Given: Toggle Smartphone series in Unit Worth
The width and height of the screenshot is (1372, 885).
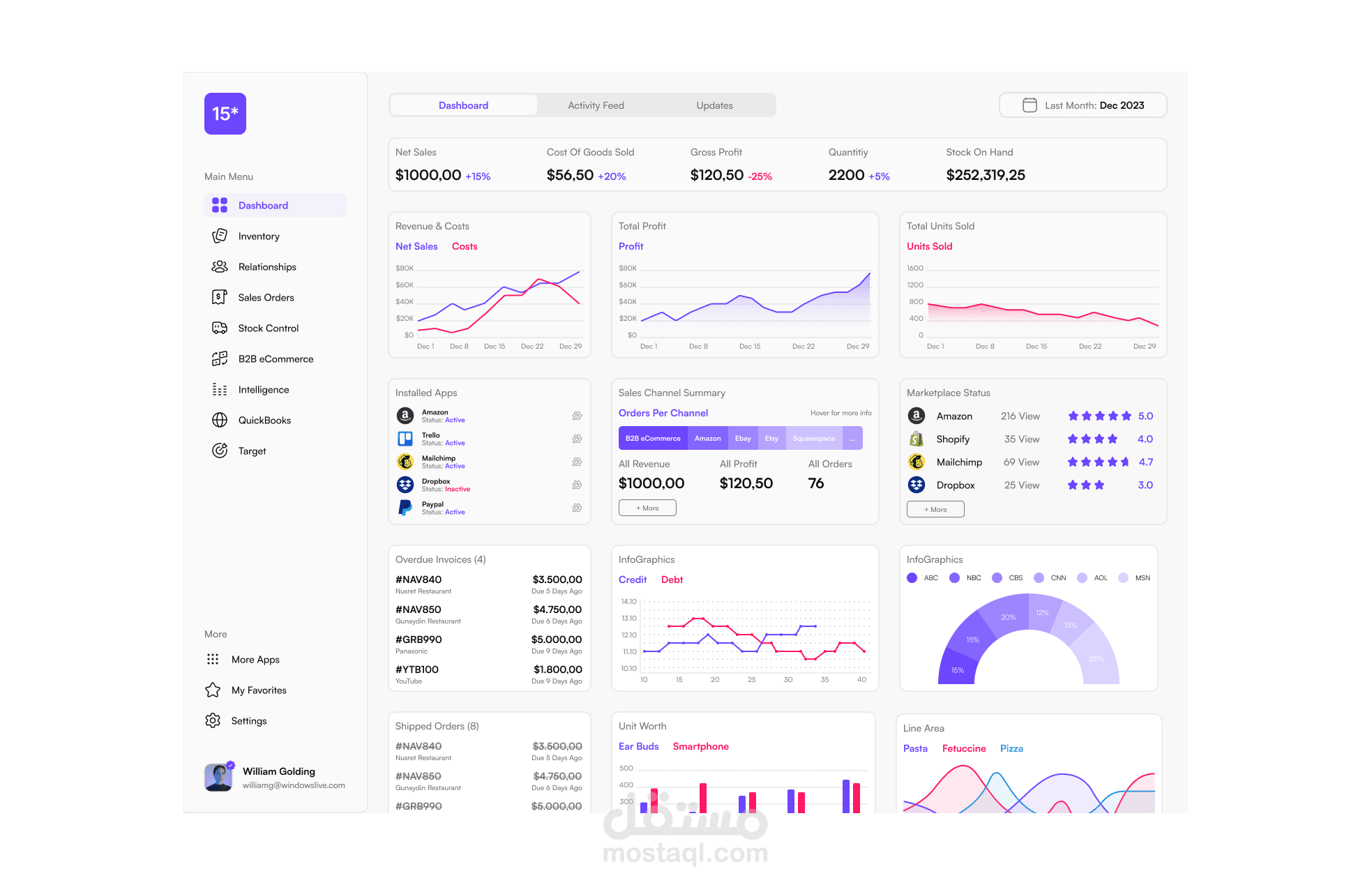Looking at the screenshot, I should point(700,746).
